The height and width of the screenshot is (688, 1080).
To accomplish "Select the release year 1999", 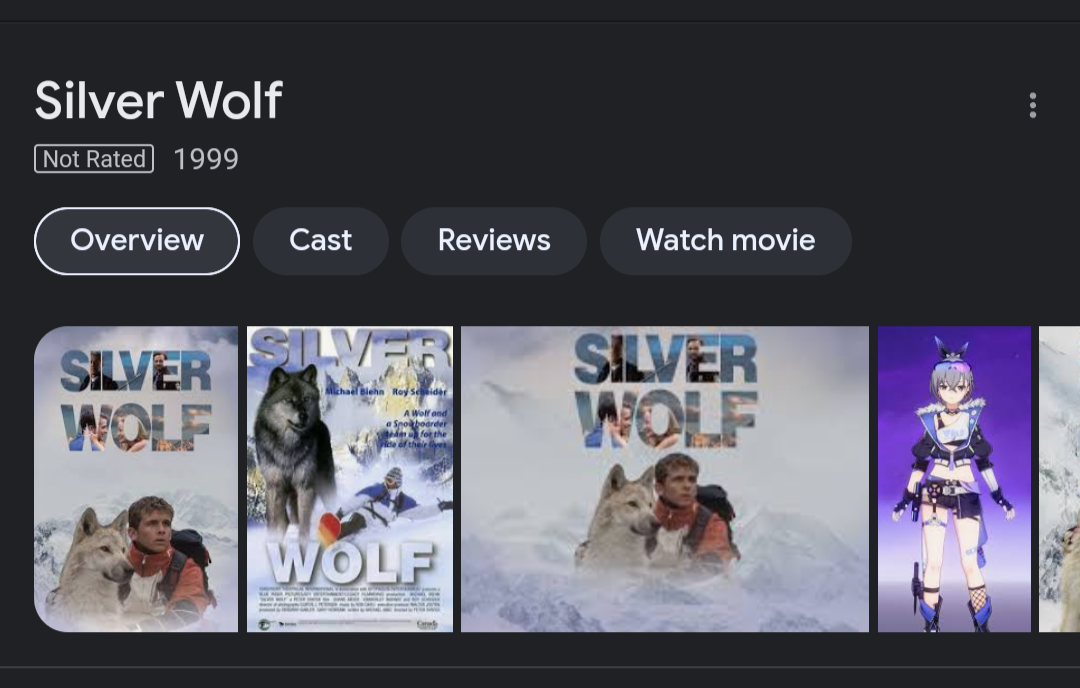I will [x=206, y=158].
